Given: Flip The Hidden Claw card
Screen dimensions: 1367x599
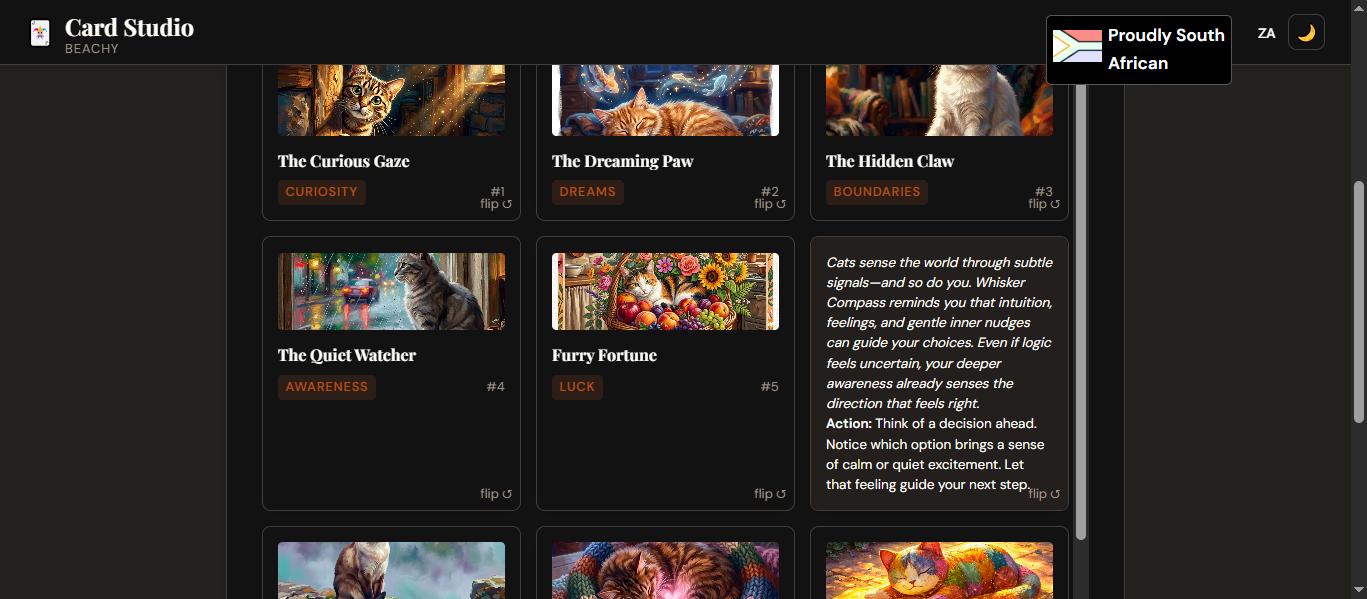Looking at the screenshot, I should click(x=1044, y=204).
